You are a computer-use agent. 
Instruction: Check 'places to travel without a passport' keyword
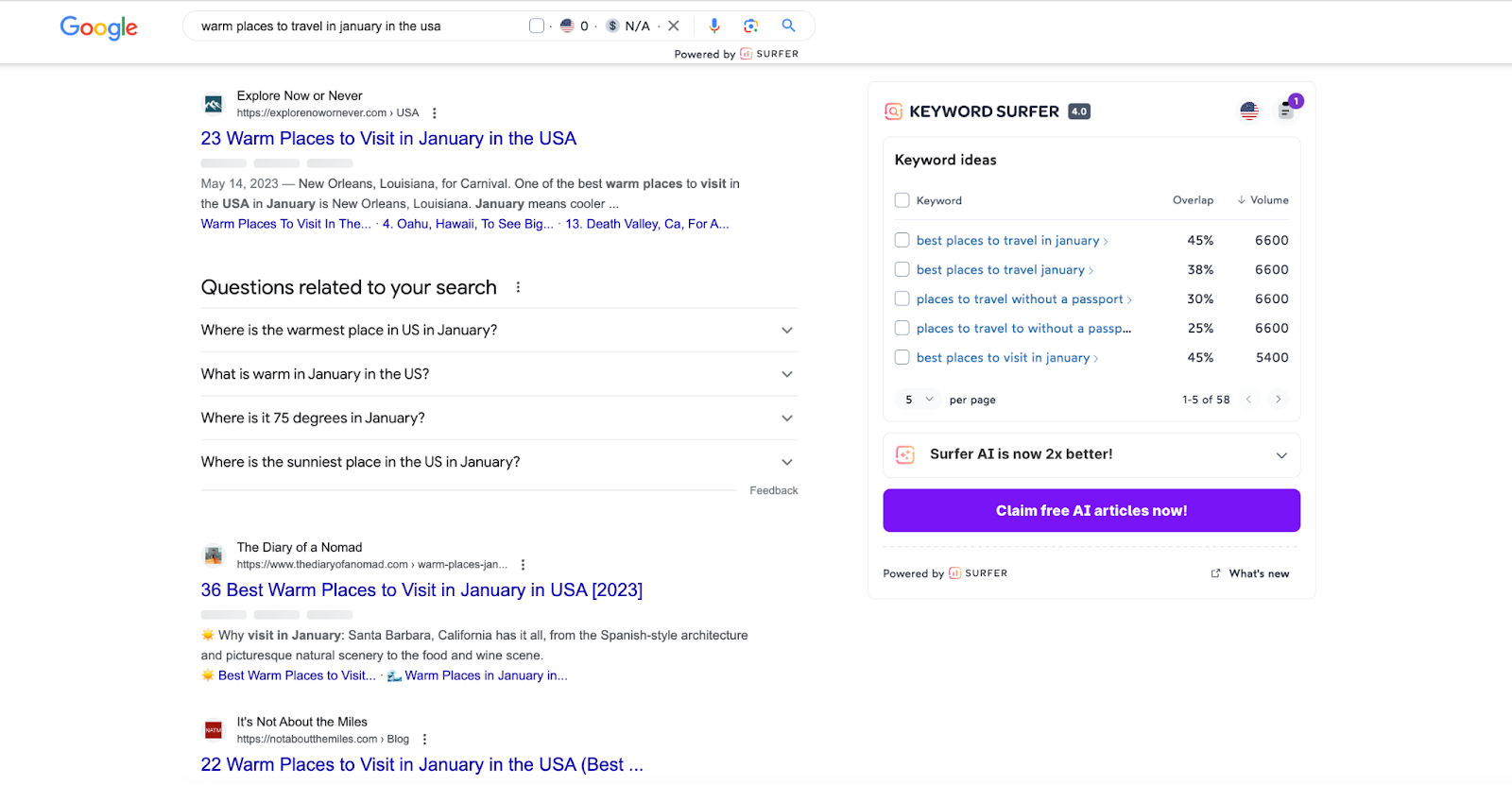coord(902,299)
